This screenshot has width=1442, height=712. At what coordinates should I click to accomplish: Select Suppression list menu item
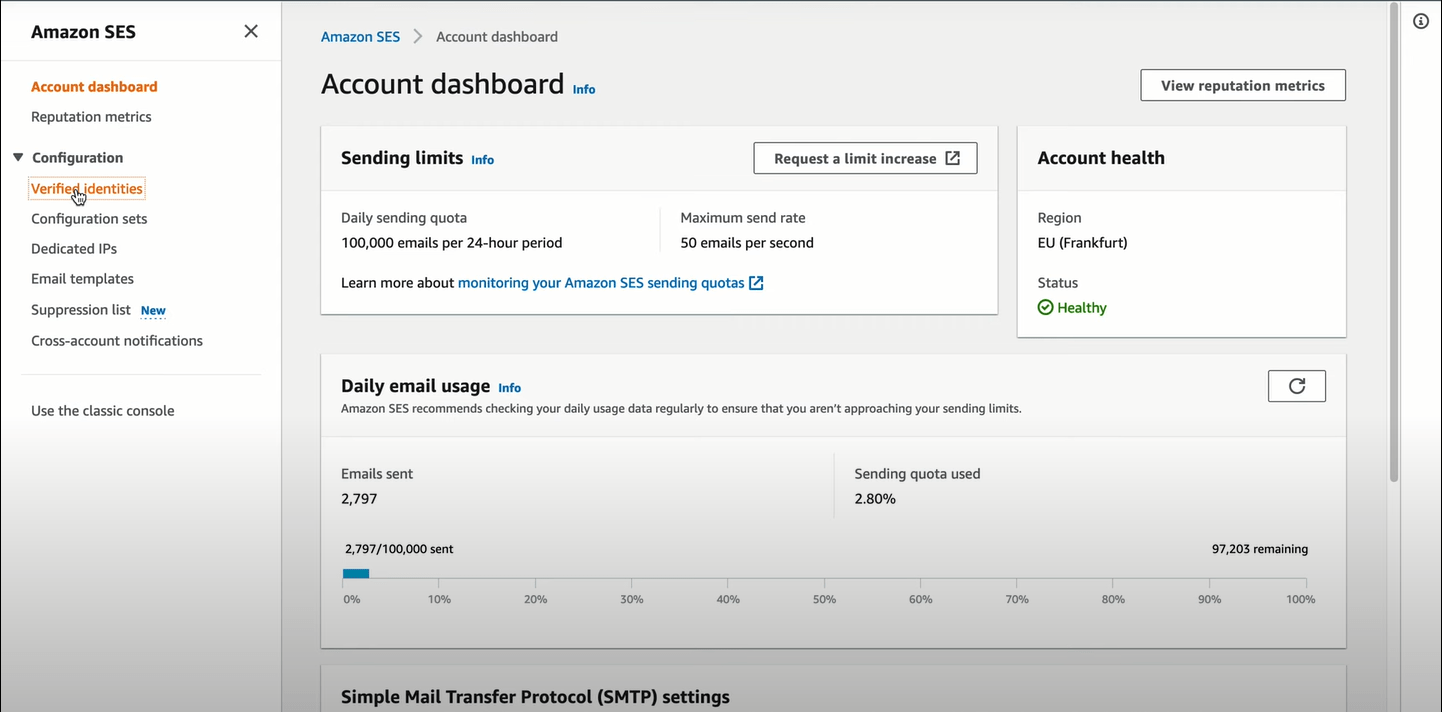click(81, 310)
